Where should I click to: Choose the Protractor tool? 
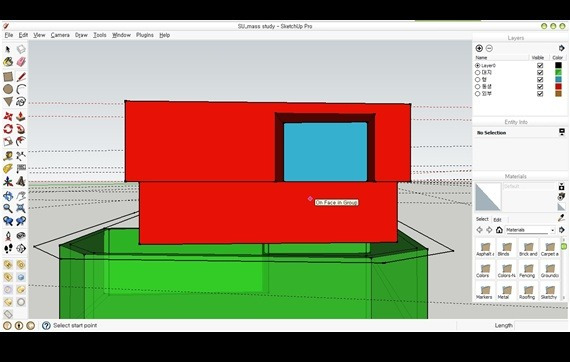pyautogui.click(x=8, y=168)
